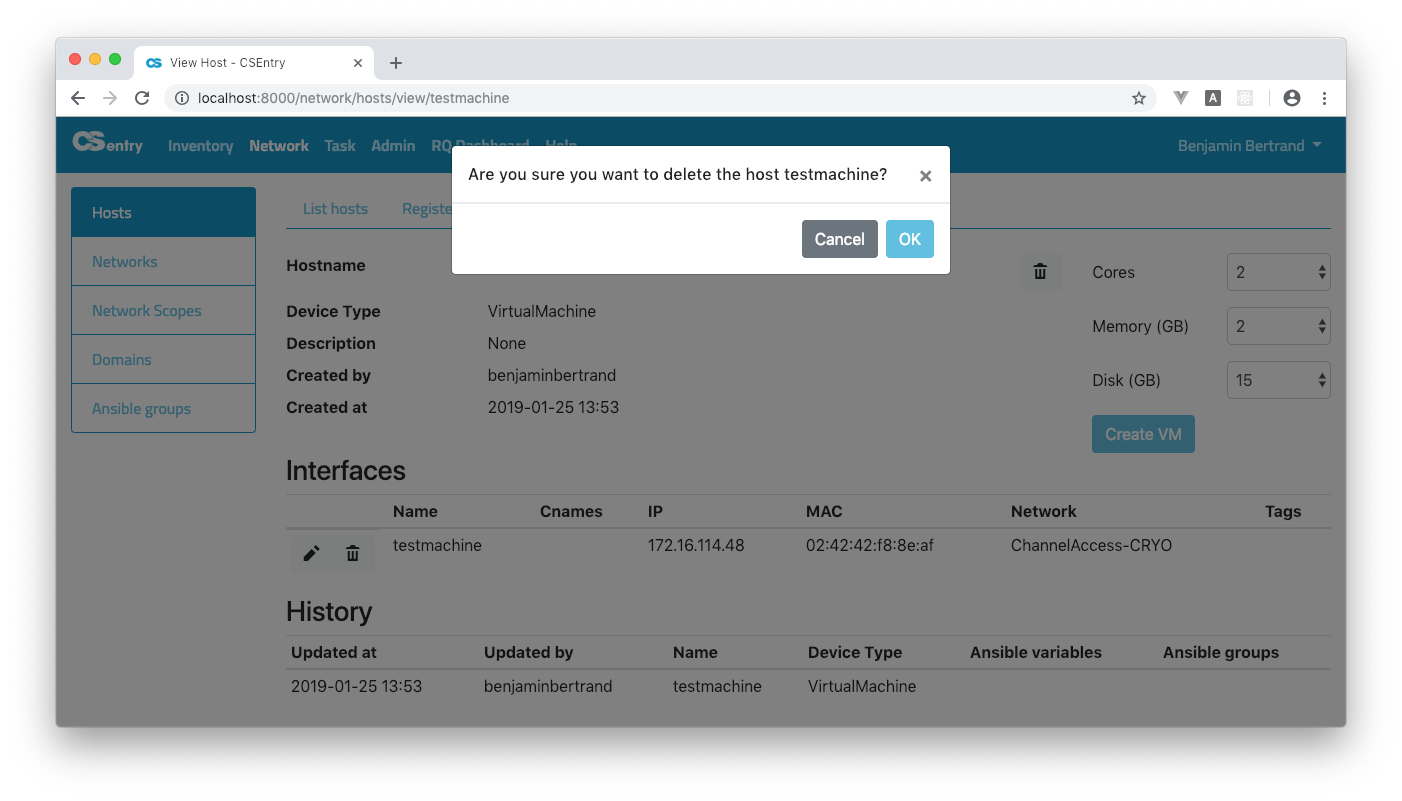The width and height of the screenshot is (1402, 801).
Task: Click the pencil edit icon for testmachine interface
Action: pyautogui.click(x=311, y=553)
